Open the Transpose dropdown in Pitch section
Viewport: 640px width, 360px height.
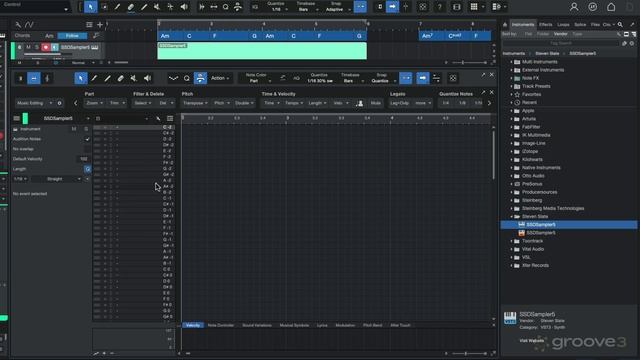pyautogui.click(x=196, y=103)
